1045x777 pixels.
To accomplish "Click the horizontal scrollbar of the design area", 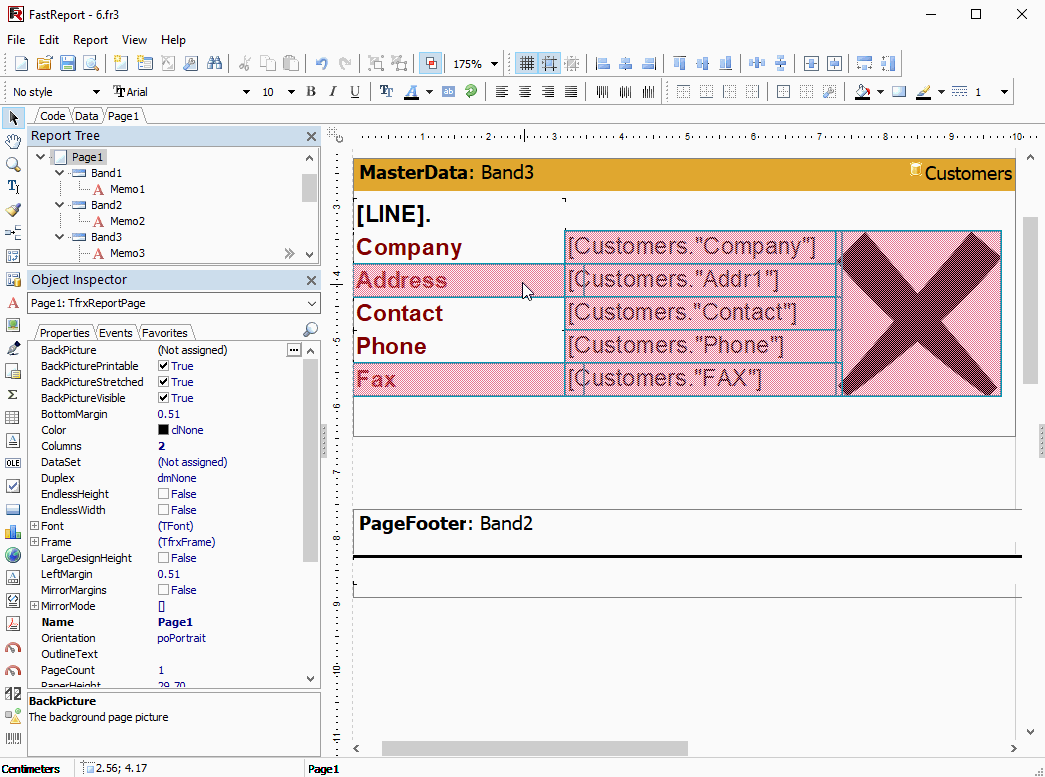I will (534, 748).
